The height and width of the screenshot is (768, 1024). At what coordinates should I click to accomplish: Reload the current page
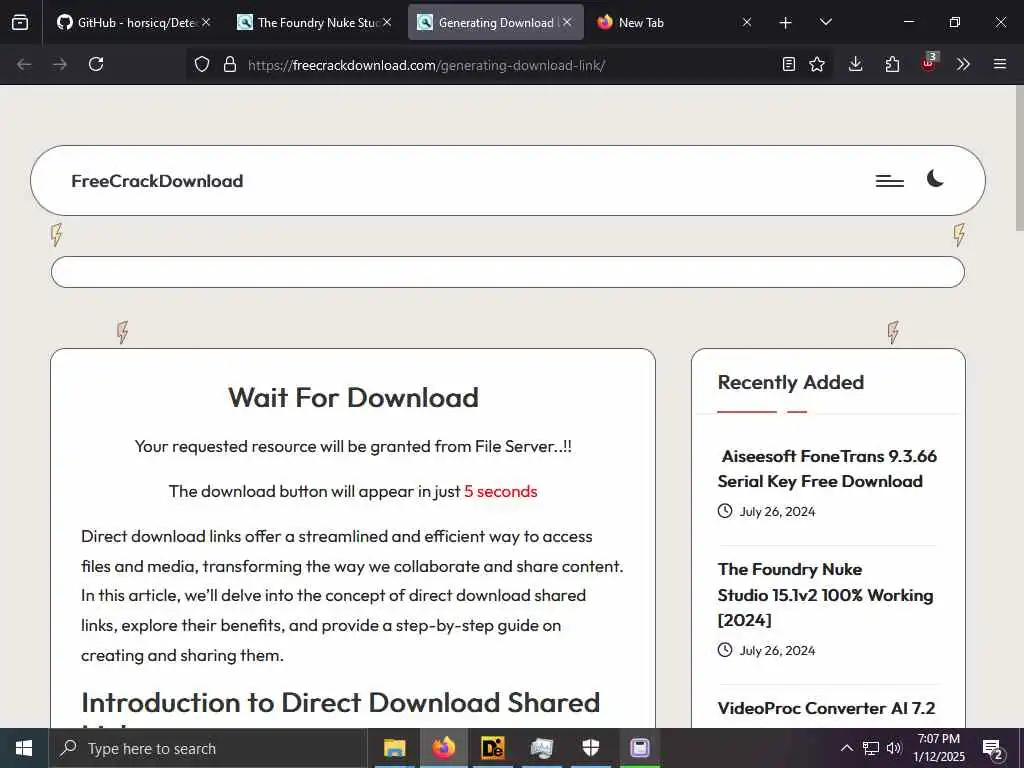[x=96, y=64]
